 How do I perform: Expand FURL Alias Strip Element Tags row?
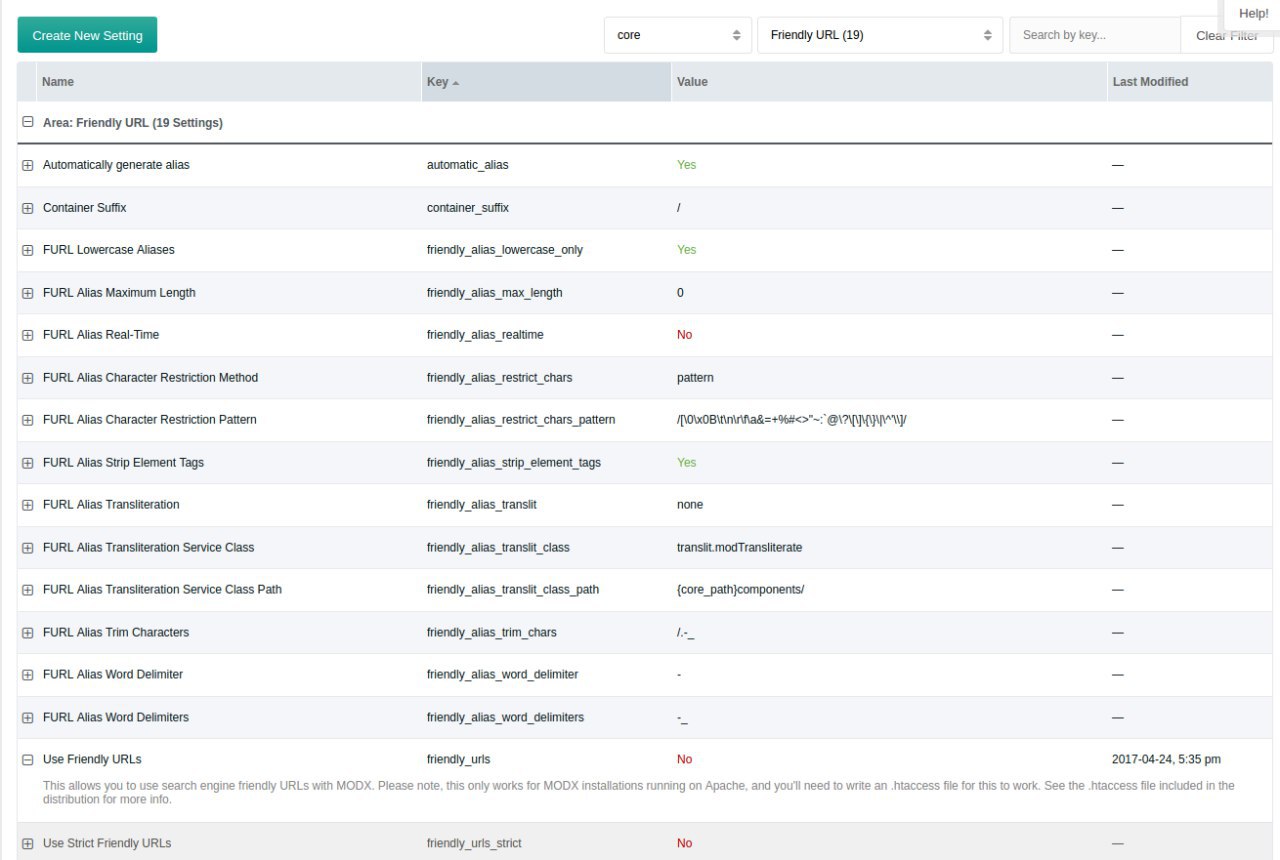pos(28,463)
